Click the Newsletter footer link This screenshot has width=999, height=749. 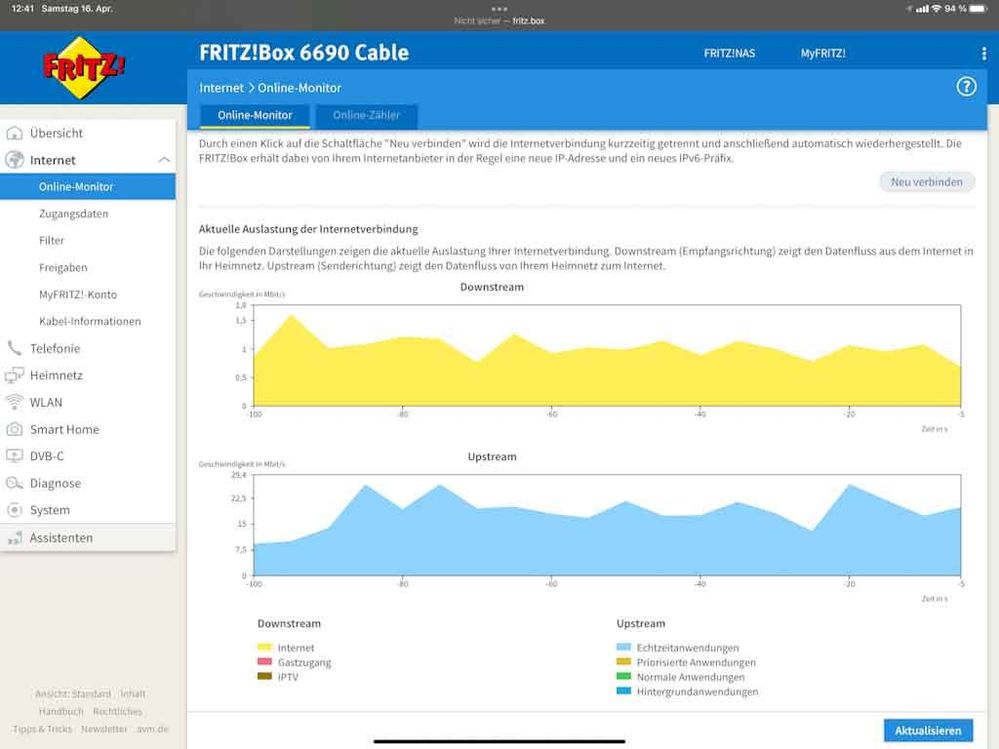click(104, 729)
